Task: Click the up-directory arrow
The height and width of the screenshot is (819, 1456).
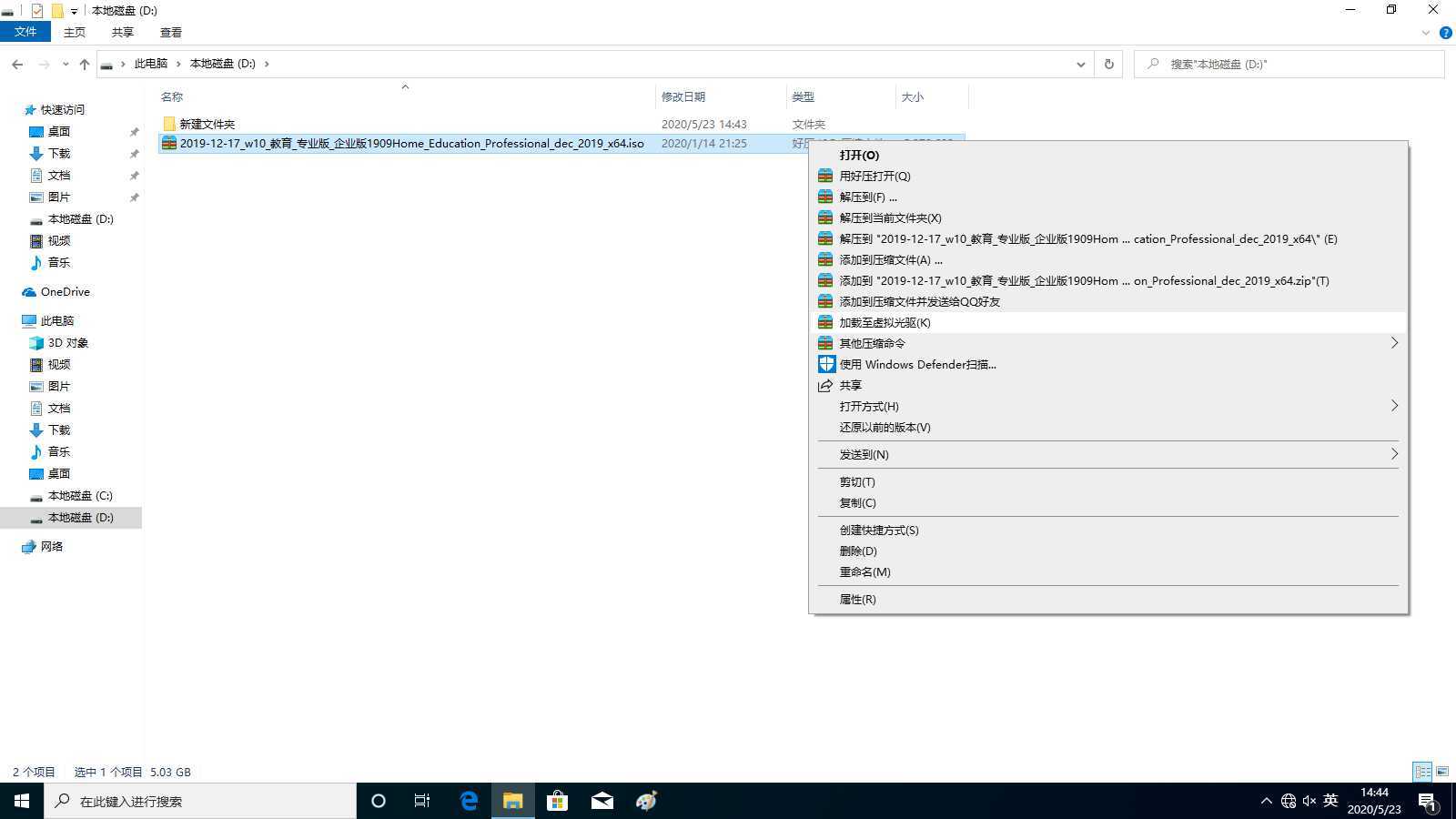Action: click(x=85, y=64)
